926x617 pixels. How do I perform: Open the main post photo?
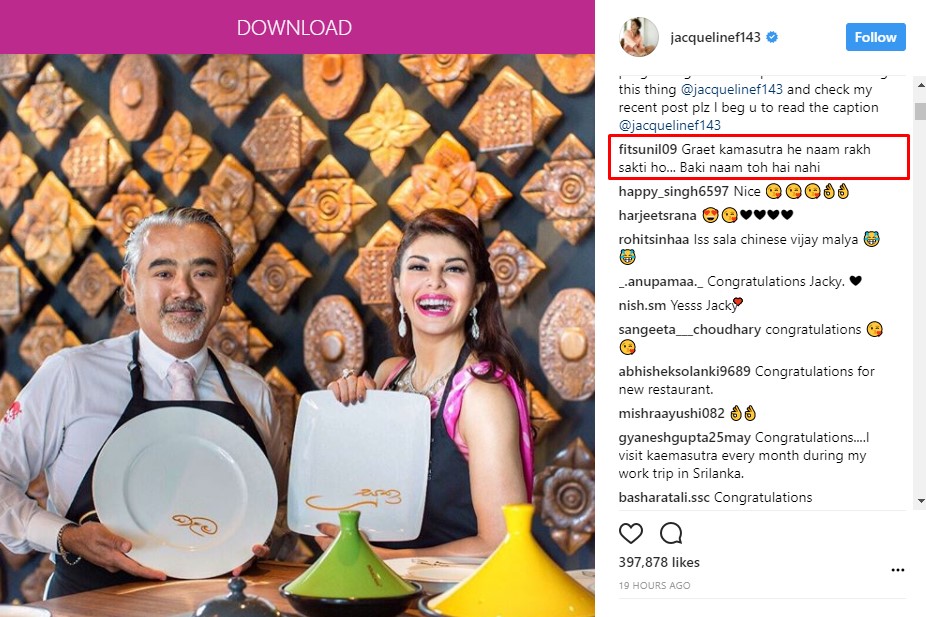297,335
